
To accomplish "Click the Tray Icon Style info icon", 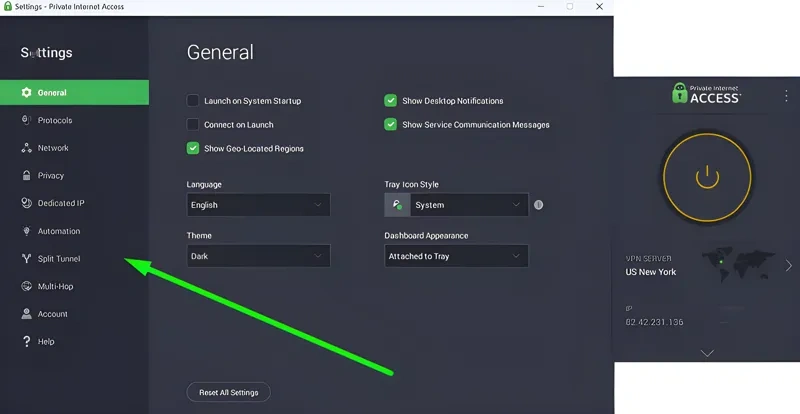I will click(x=538, y=205).
